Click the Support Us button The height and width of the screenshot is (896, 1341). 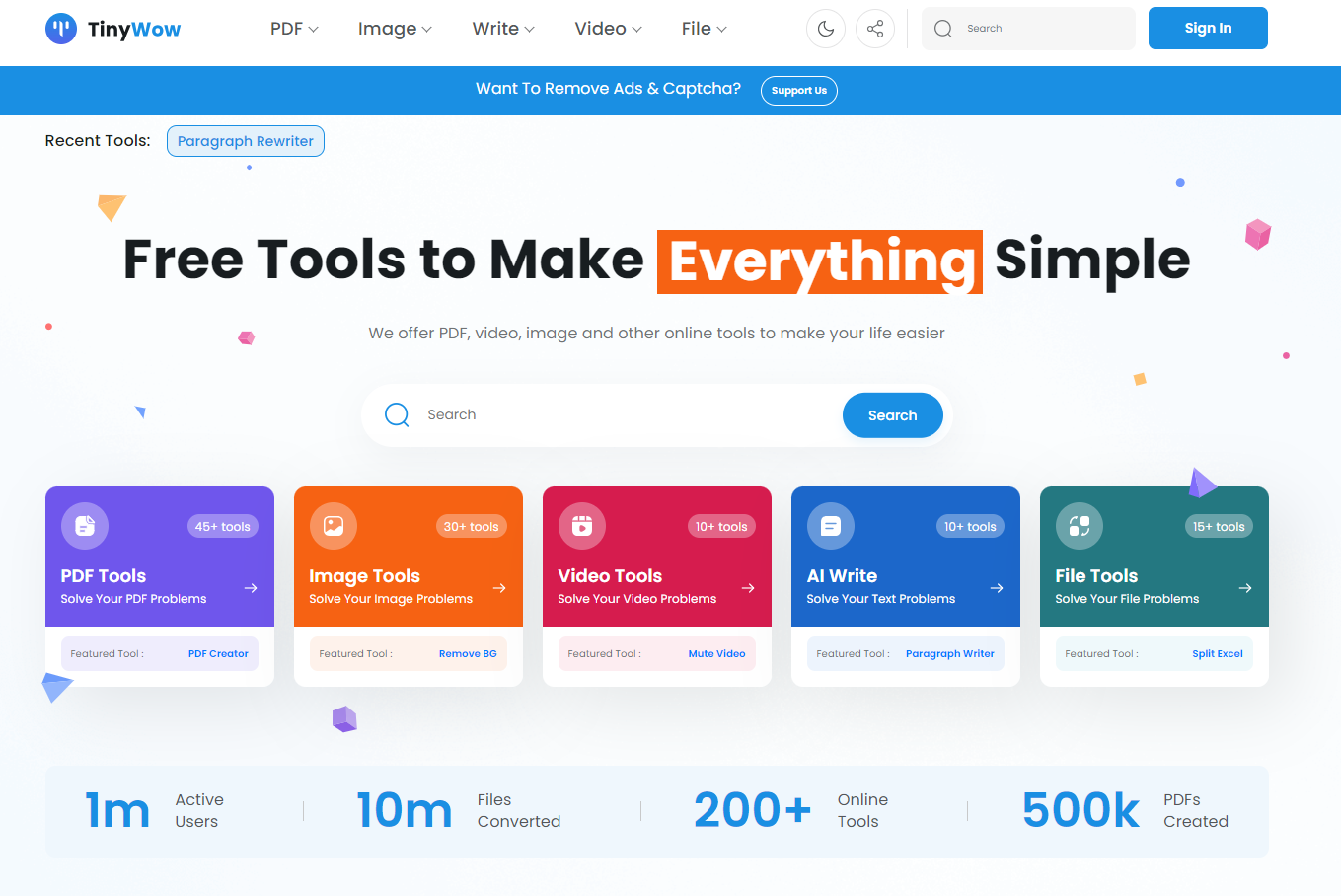798,91
